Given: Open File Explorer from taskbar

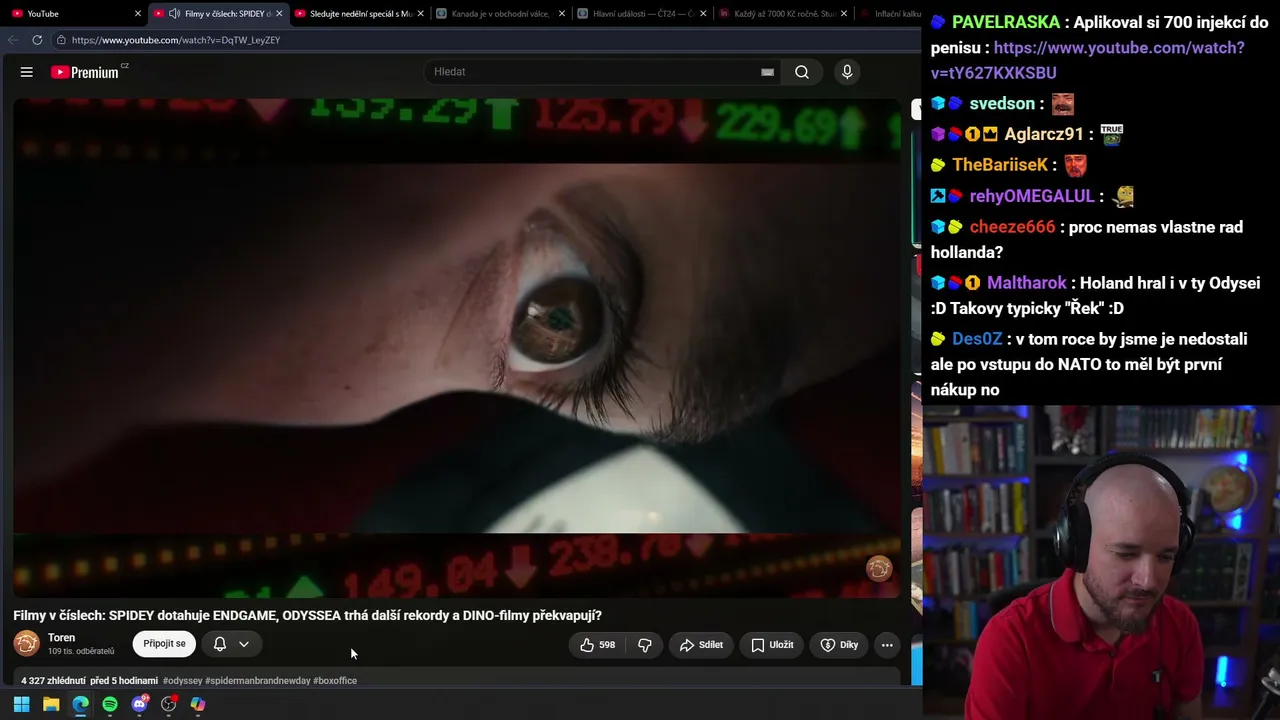Looking at the screenshot, I should pos(51,704).
